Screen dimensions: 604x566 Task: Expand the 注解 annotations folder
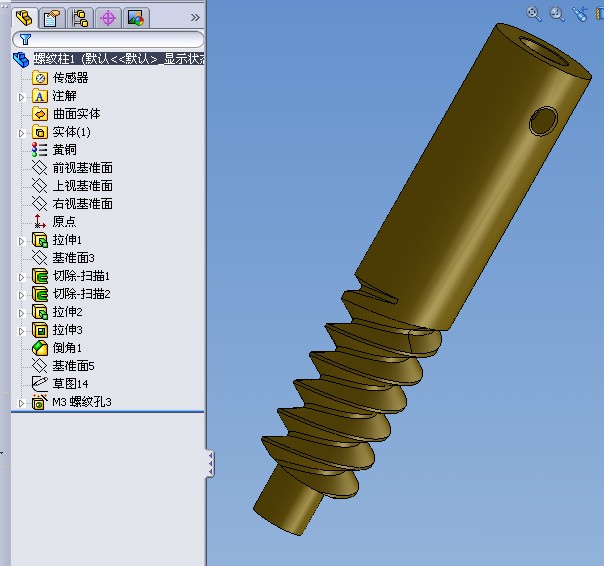22,97
